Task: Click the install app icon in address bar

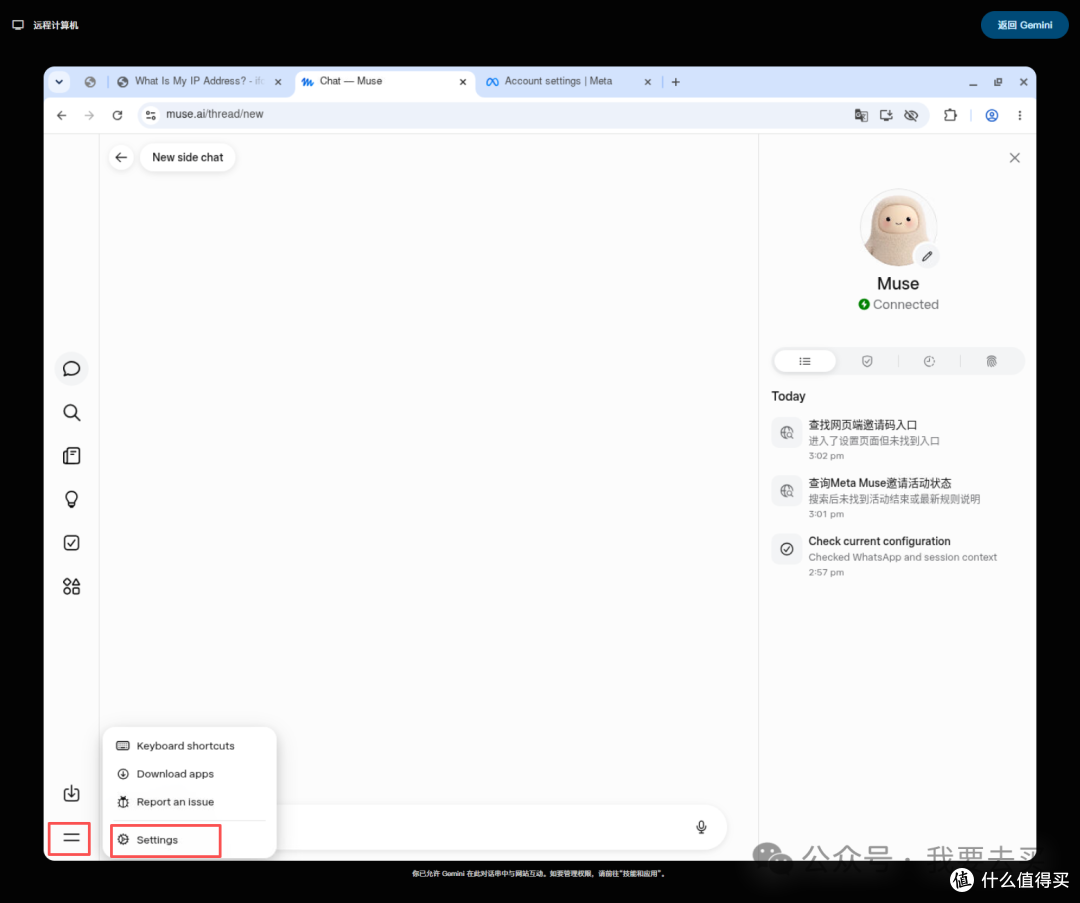Action: tap(886, 115)
